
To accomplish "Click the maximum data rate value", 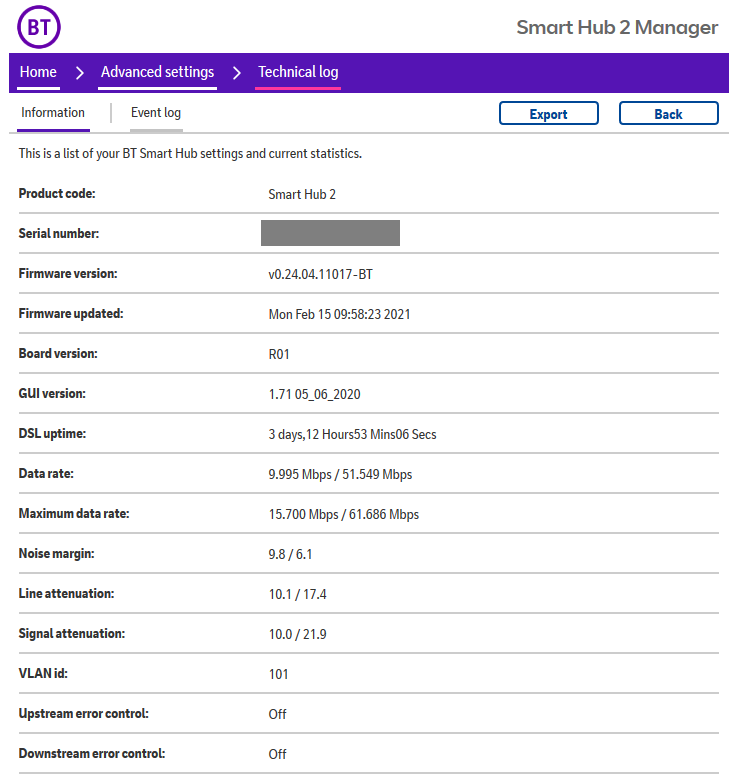I will tap(343, 514).
